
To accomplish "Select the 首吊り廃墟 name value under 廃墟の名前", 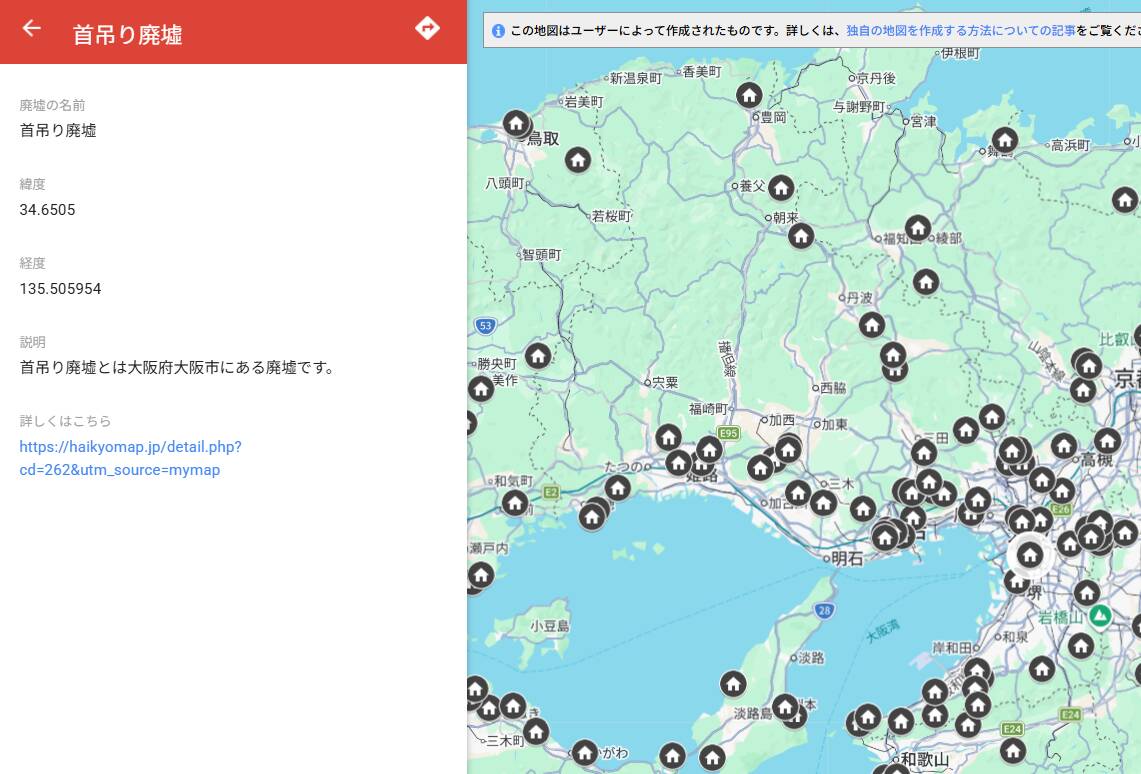I will pyautogui.click(x=58, y=131).
